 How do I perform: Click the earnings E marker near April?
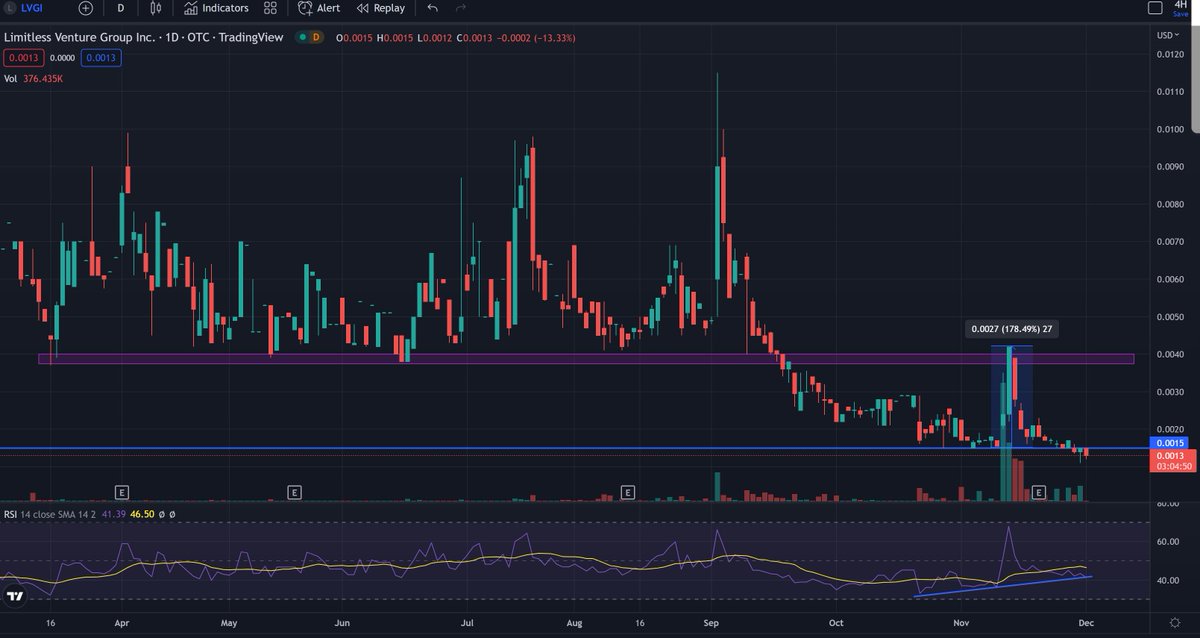pos(122,492)
